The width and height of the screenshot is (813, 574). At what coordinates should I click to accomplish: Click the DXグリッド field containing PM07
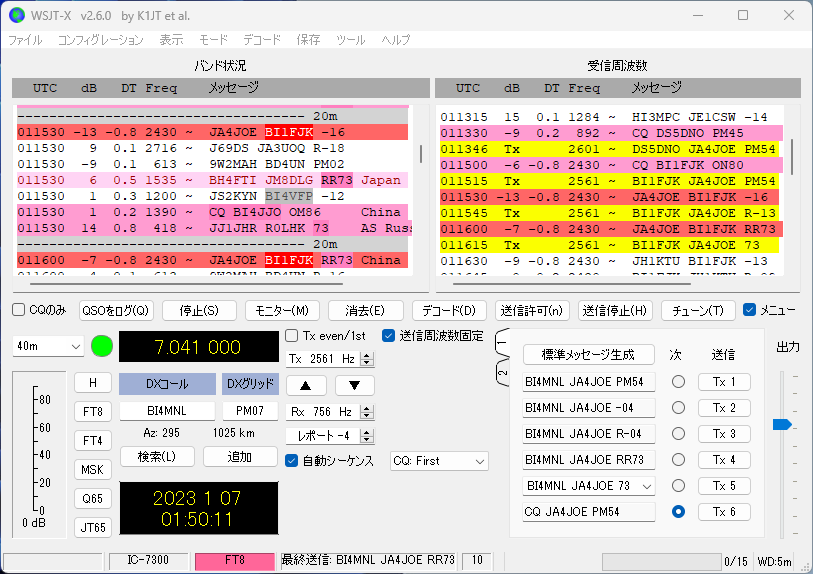pos(250,411)
